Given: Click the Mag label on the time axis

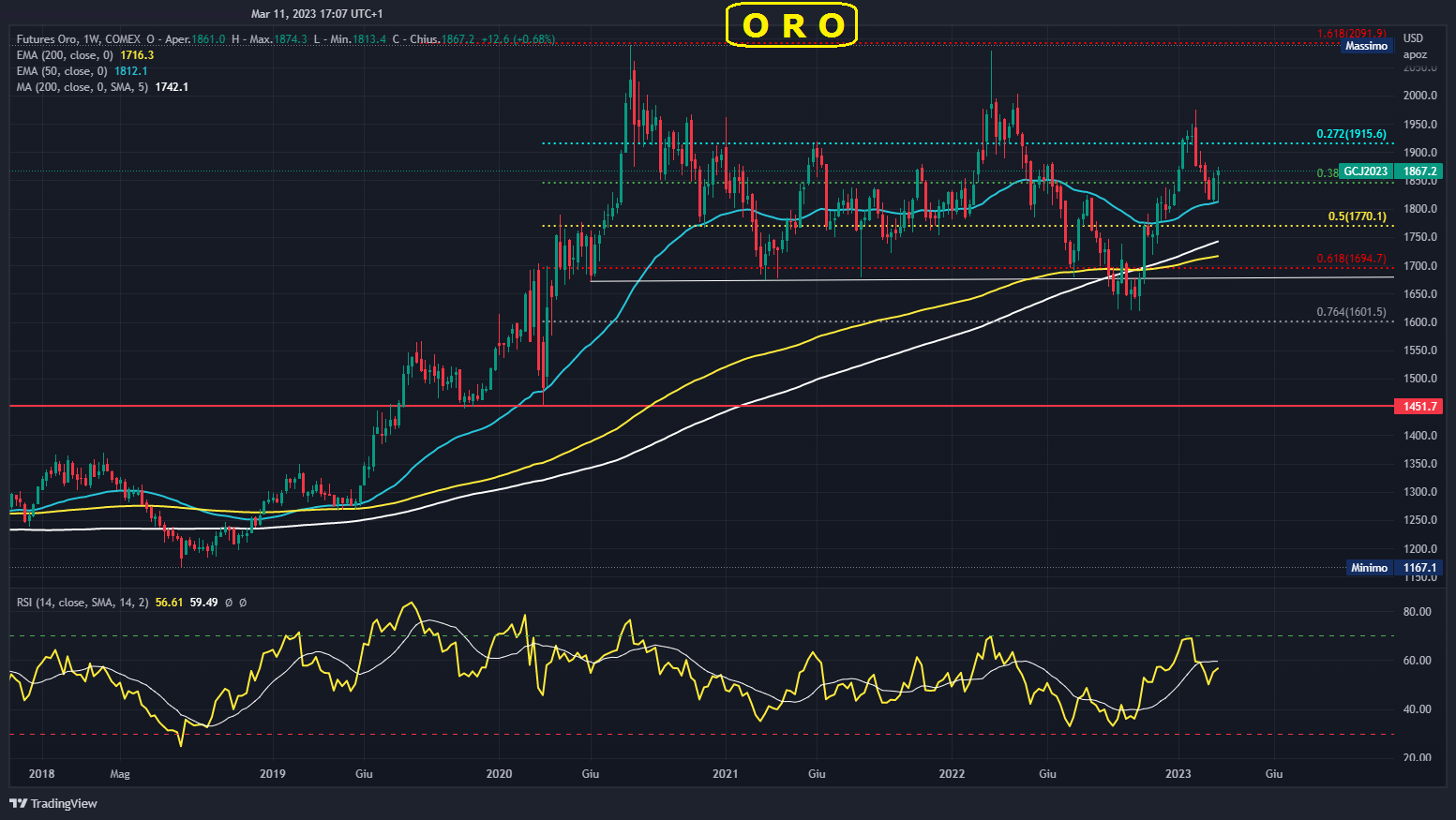Looking at the screenshot, I should click(x=119, y=774).
